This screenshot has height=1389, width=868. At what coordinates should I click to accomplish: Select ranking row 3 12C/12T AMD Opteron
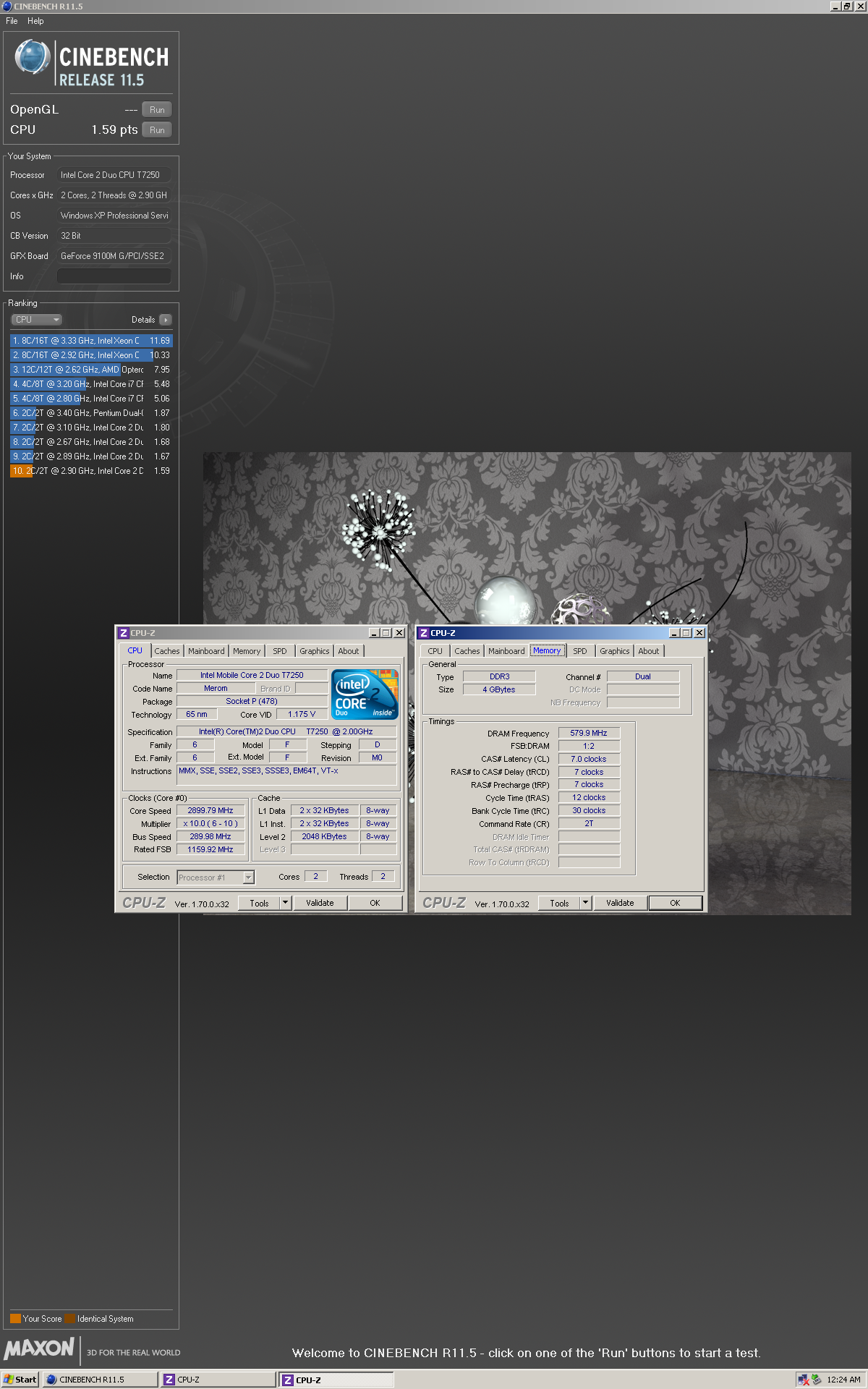click(x=91, y=370)
